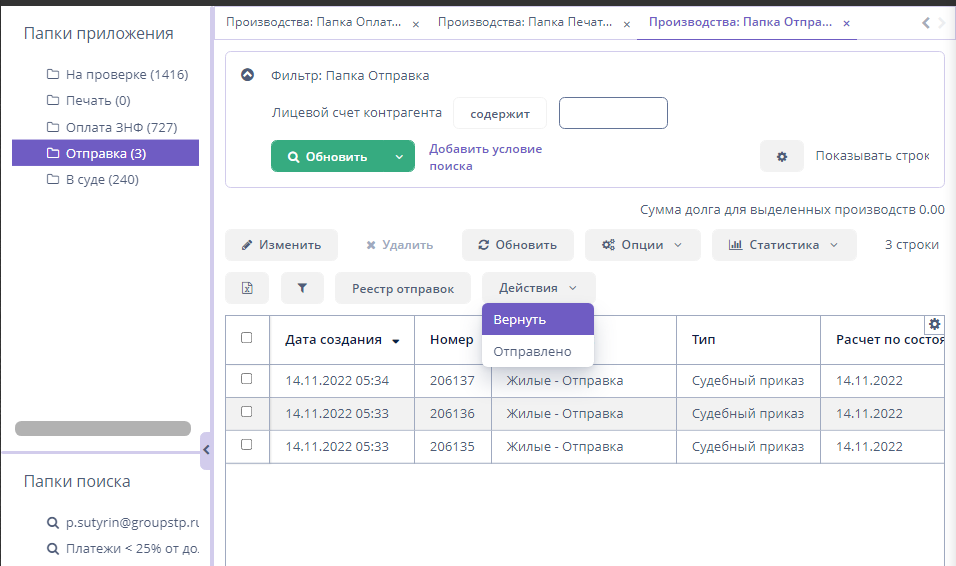This screenshot has width=956, height=566.
Task: Click the funnel filter icon button
Action: click(302, 288)
